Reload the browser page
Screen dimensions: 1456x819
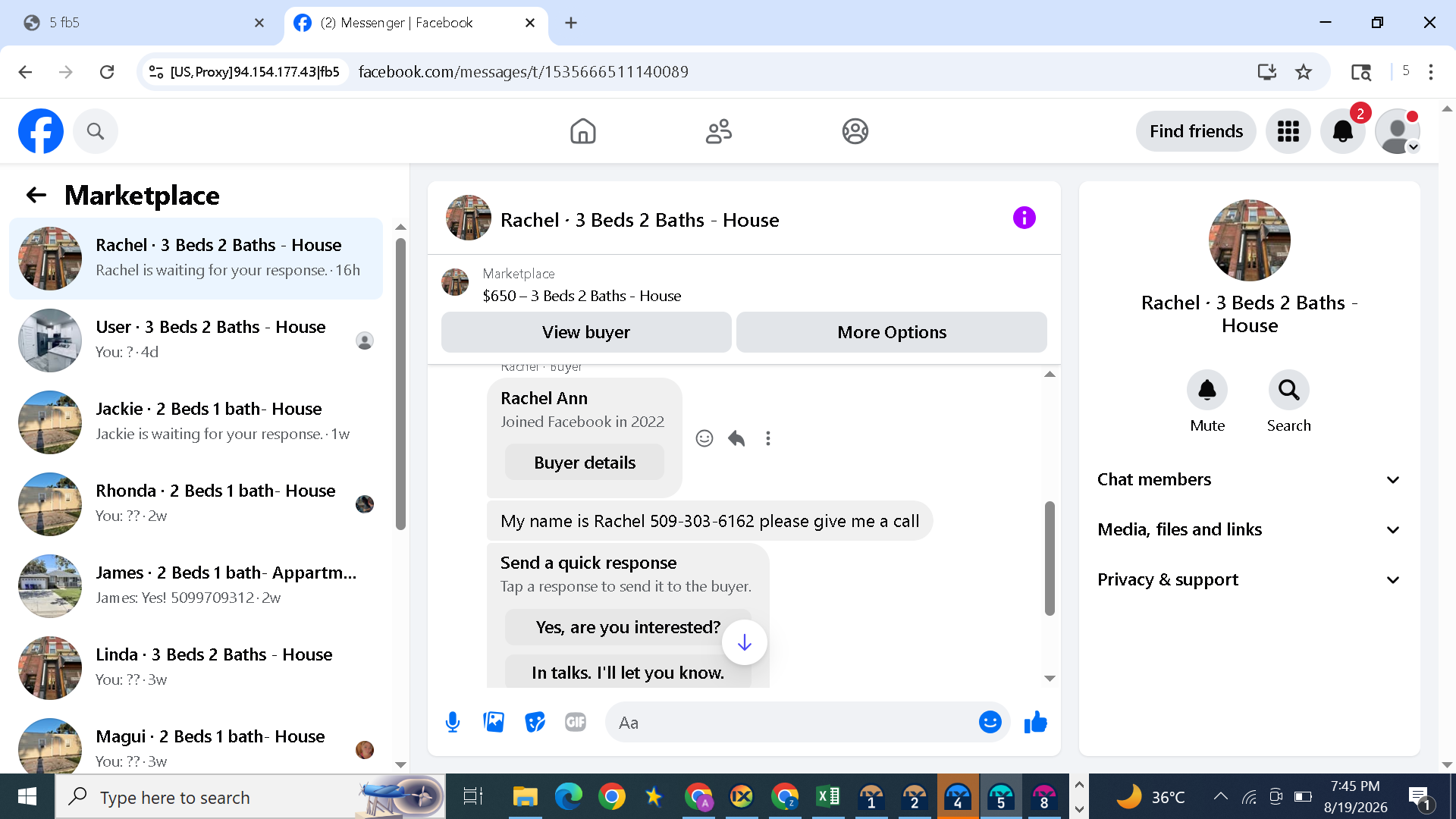(x=107, y=72)
